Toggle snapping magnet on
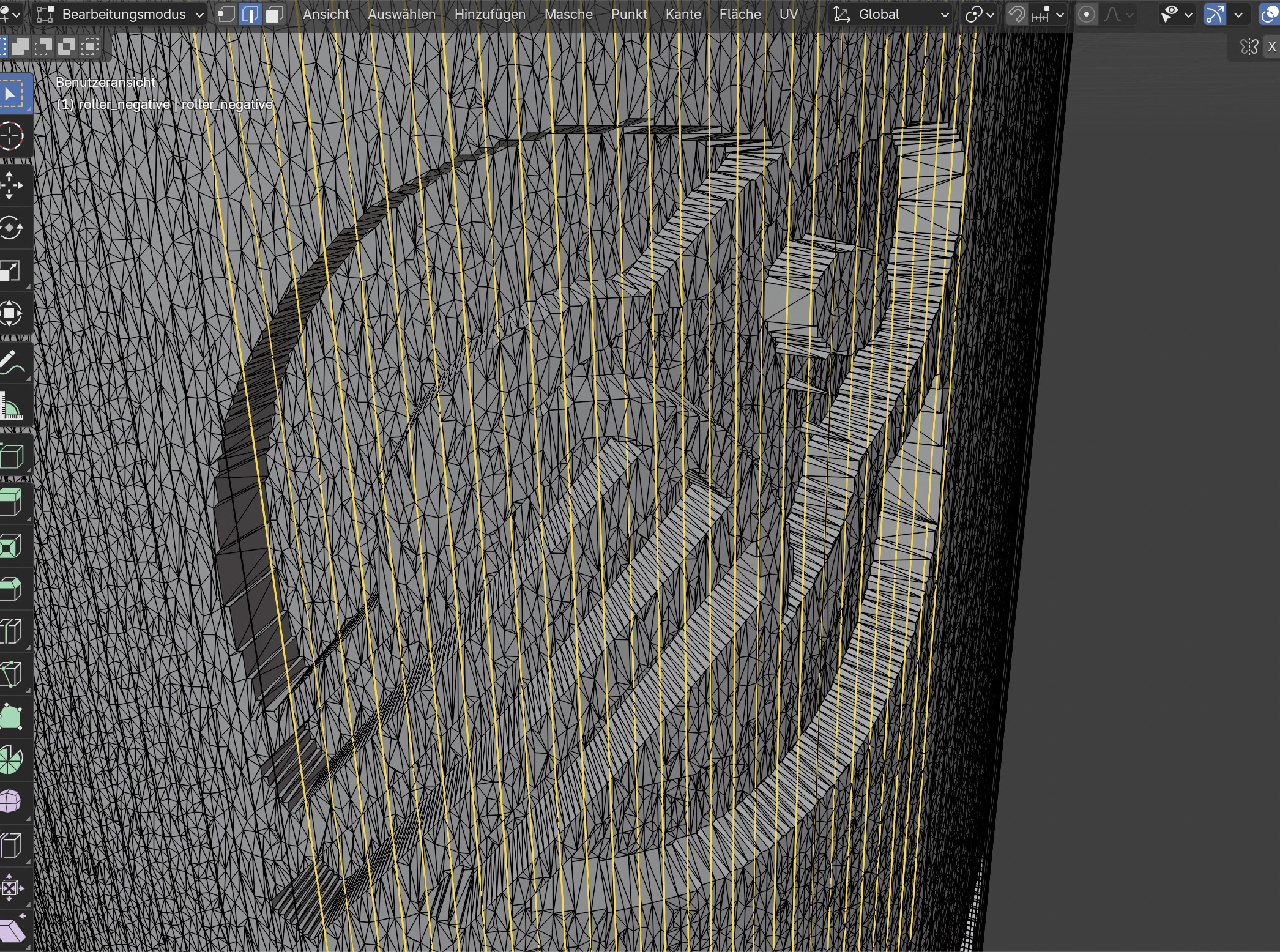The image size is (1280, 952). 1016,14
